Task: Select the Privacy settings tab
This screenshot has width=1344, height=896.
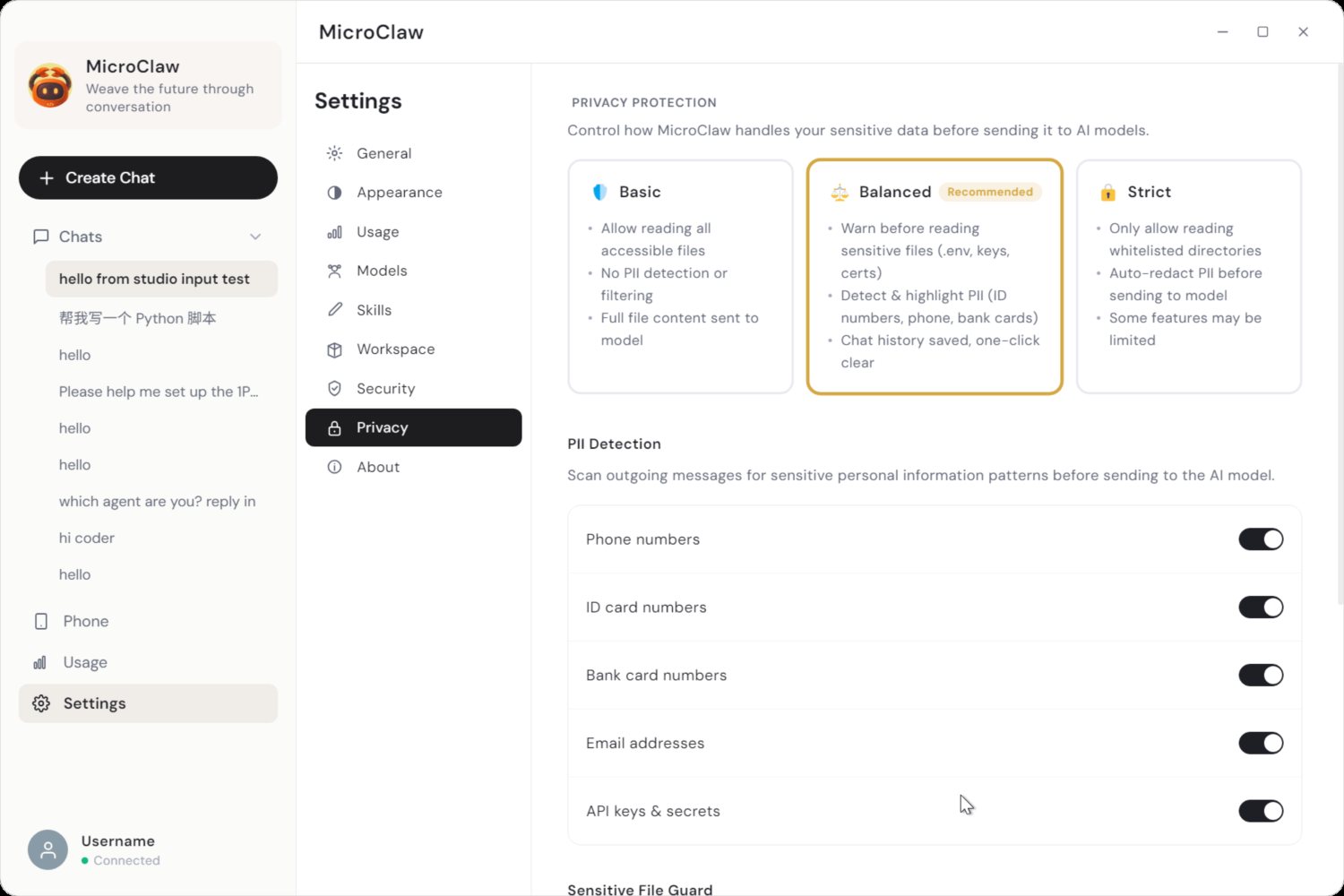Action: click(413, 427)
